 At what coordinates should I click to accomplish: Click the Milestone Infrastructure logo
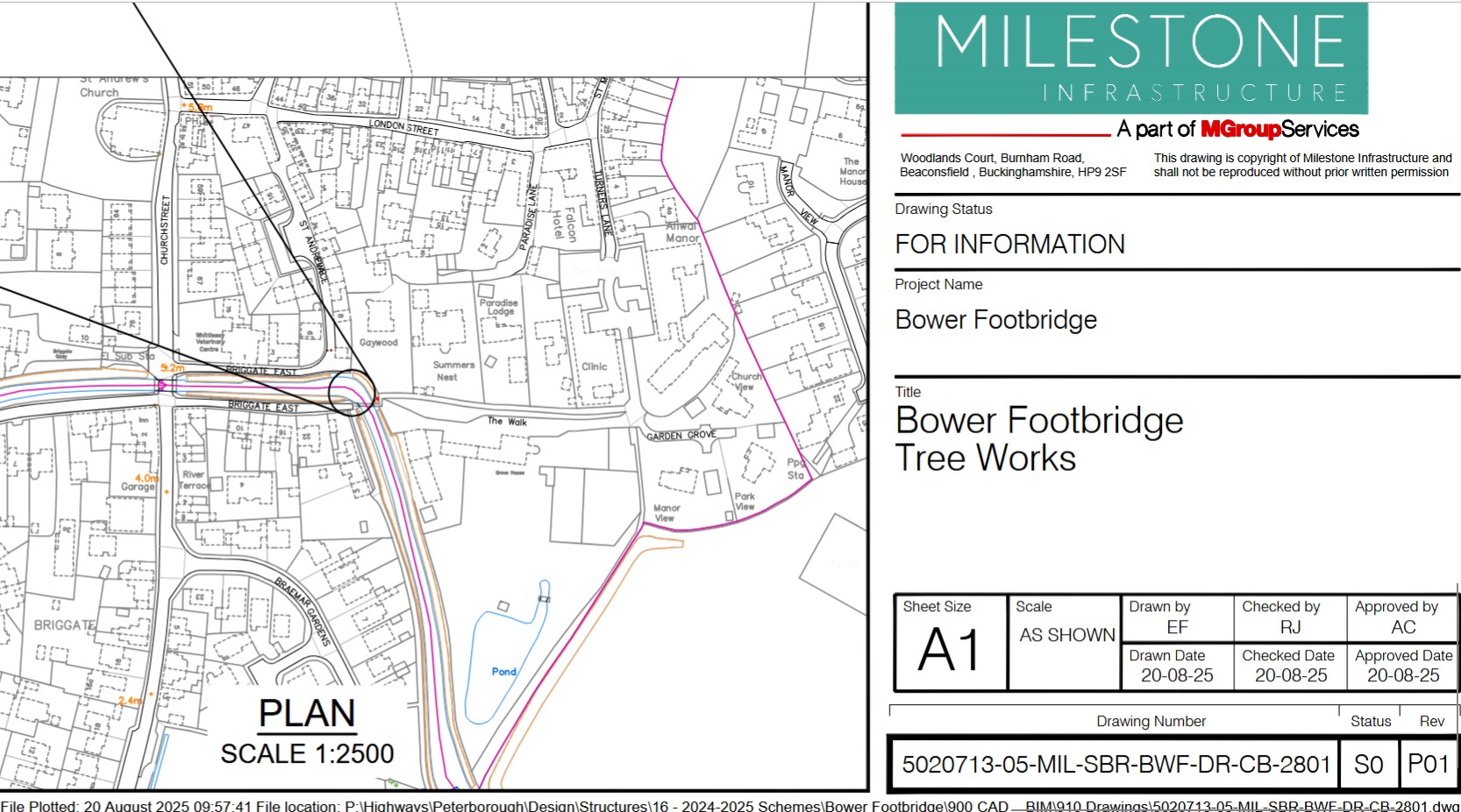coord(1130,59)
